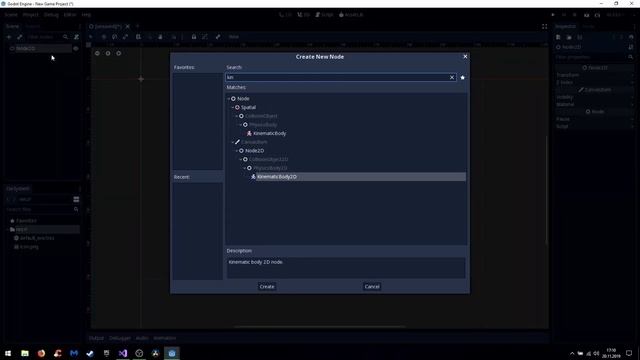Open the Scene menu
This screenshot has width=640, height=360.
pyautogui.click(x=11, y=15)
